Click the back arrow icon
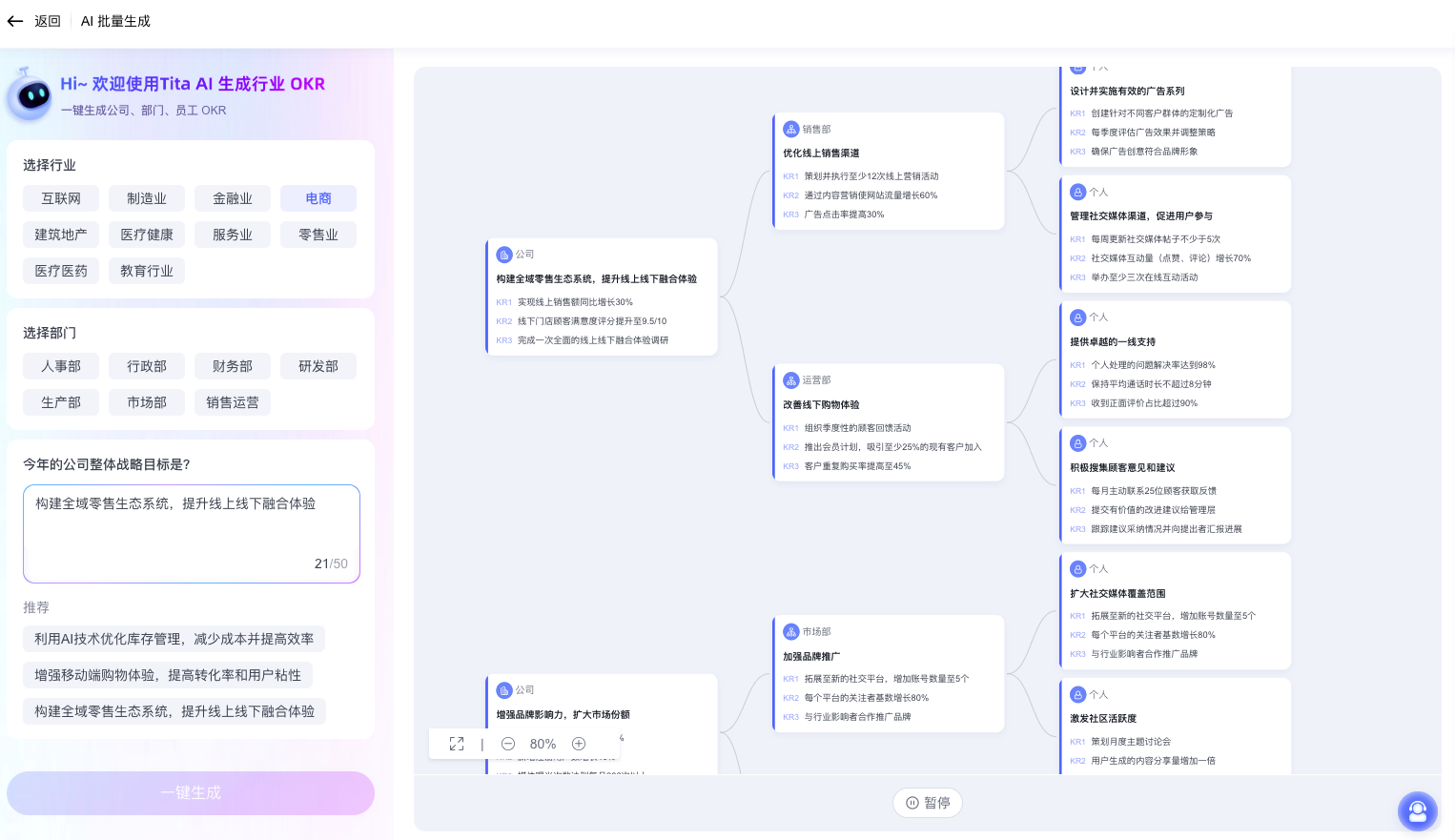 pyautogui.click(x=15, y=21)
